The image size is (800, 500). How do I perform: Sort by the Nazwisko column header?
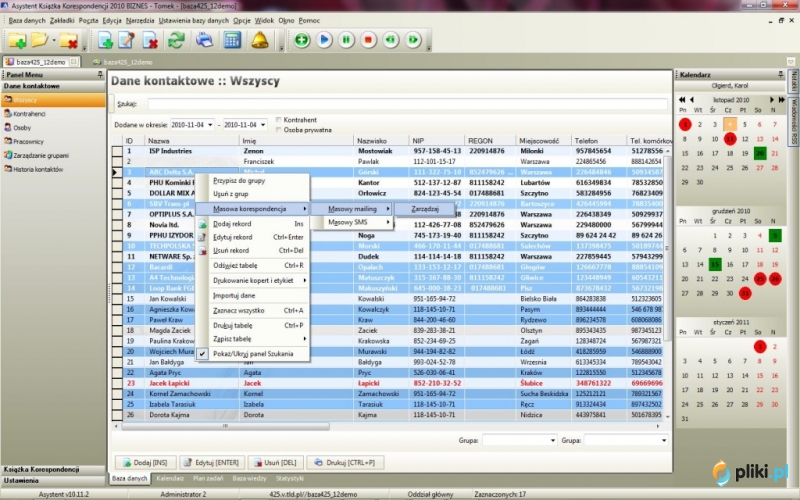pos(381,141)
